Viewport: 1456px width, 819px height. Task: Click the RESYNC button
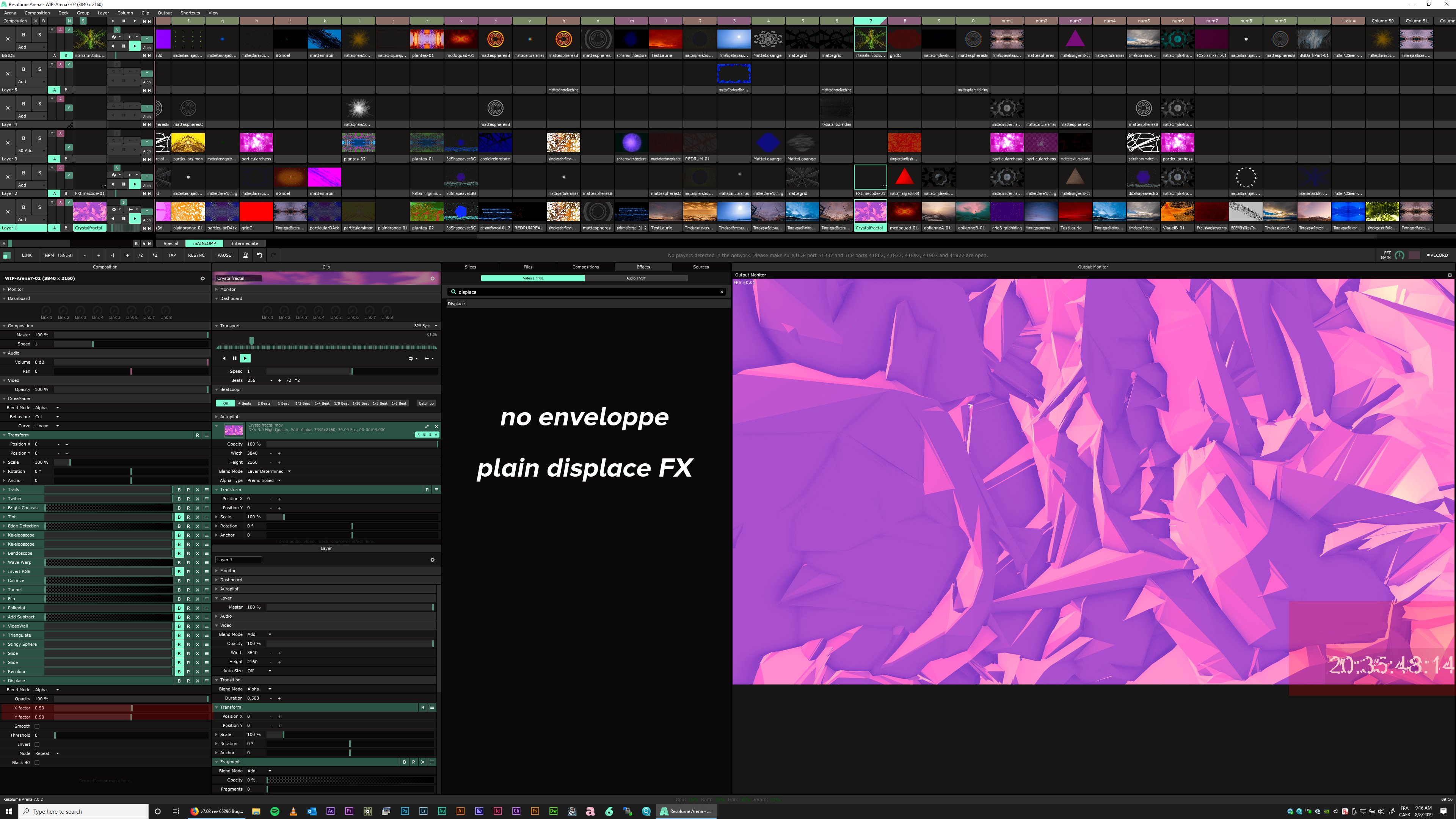196,255
